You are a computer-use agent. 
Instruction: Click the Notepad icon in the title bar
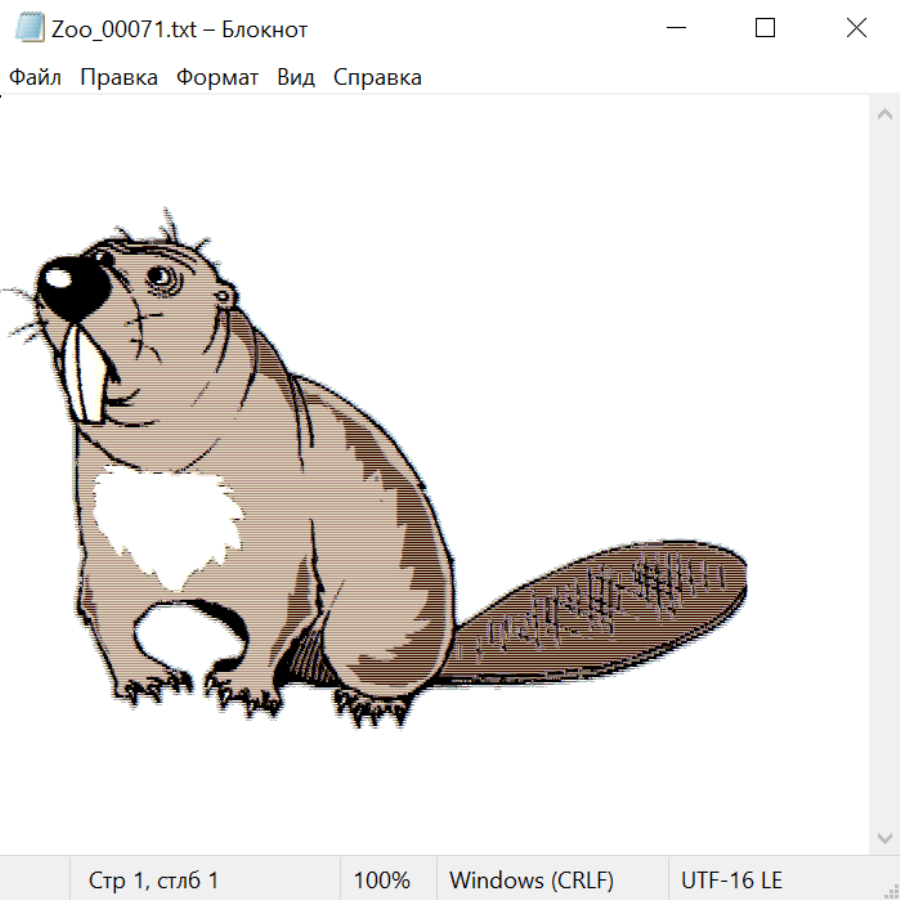tap(28, 28)
